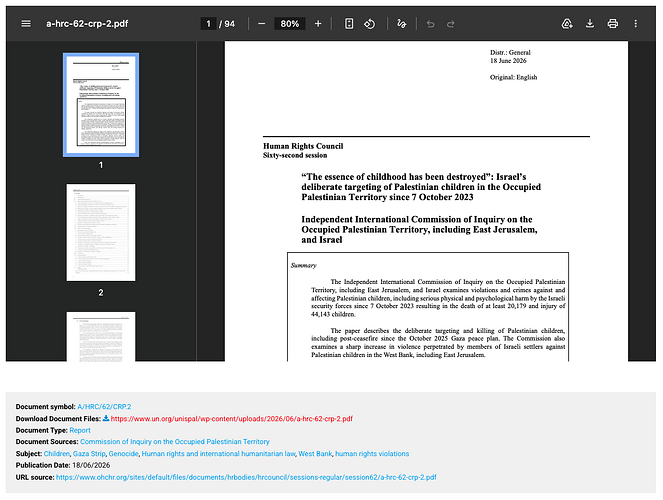Select the draw annotation tool
The width and height of the screenshot is (663, 500).
pyautogui.click(x=401, y=24)
